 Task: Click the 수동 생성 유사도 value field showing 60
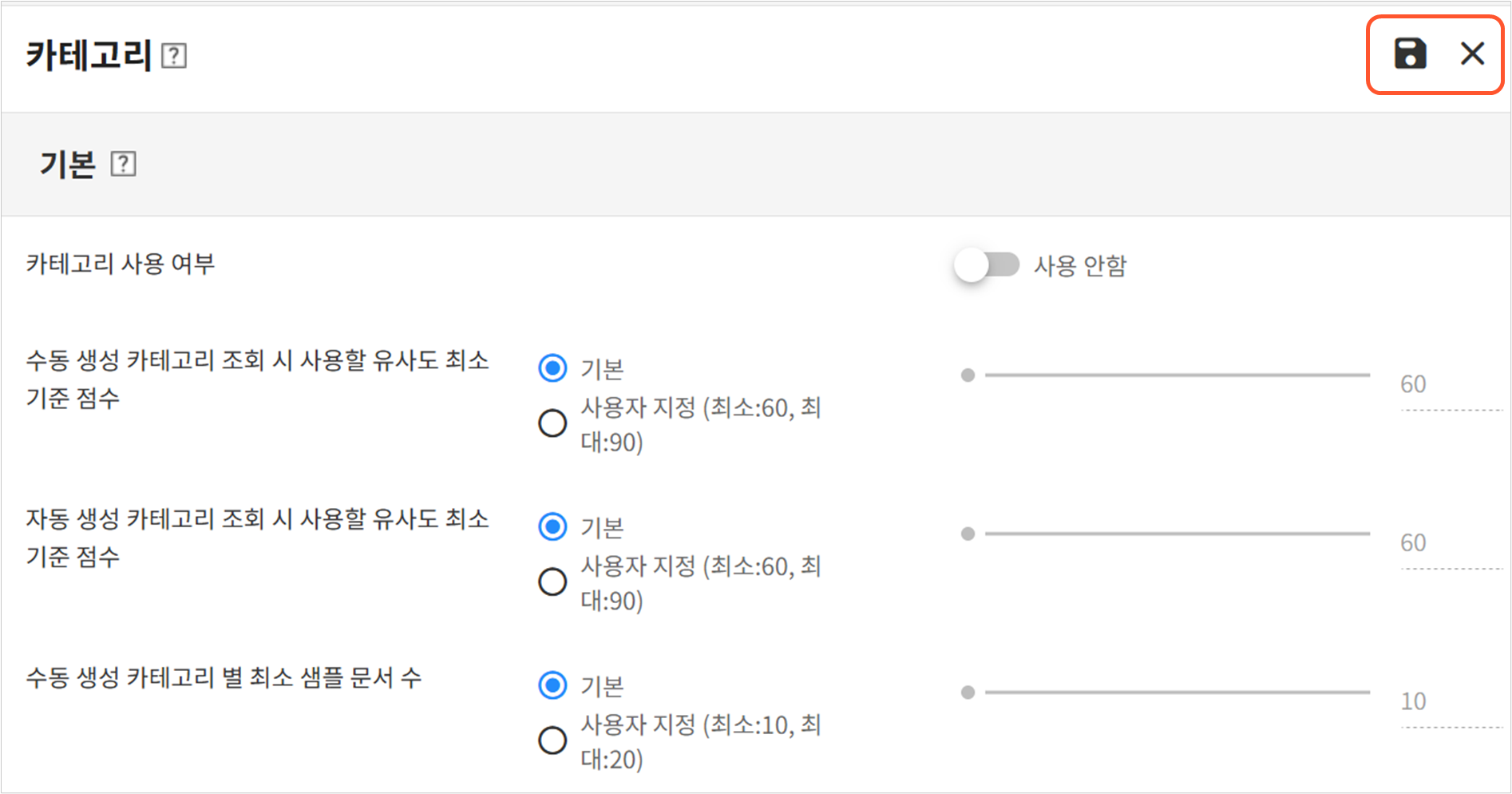[x=1449, y=385]
